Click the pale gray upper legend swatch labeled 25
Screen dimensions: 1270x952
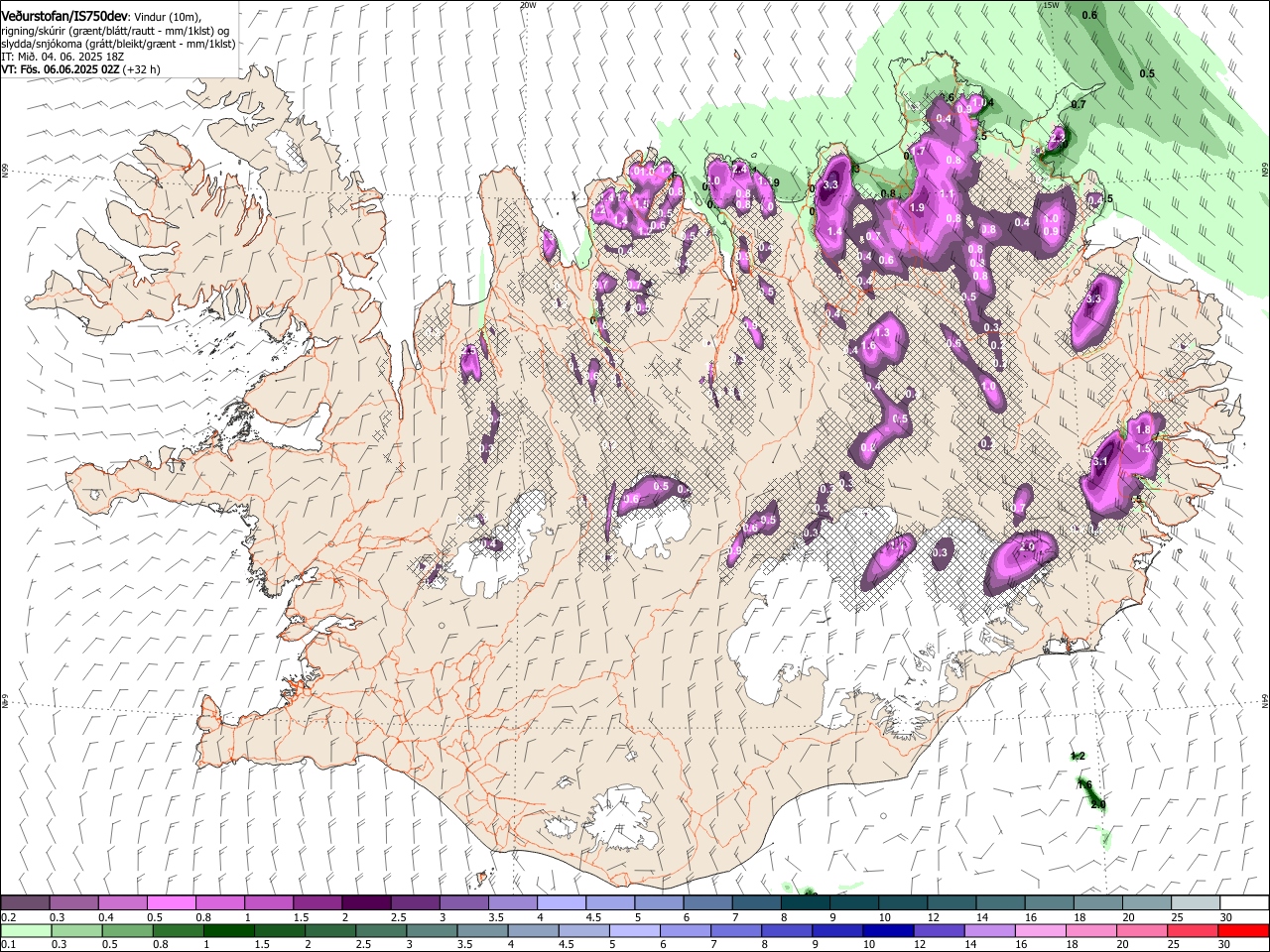point(1197,902)
